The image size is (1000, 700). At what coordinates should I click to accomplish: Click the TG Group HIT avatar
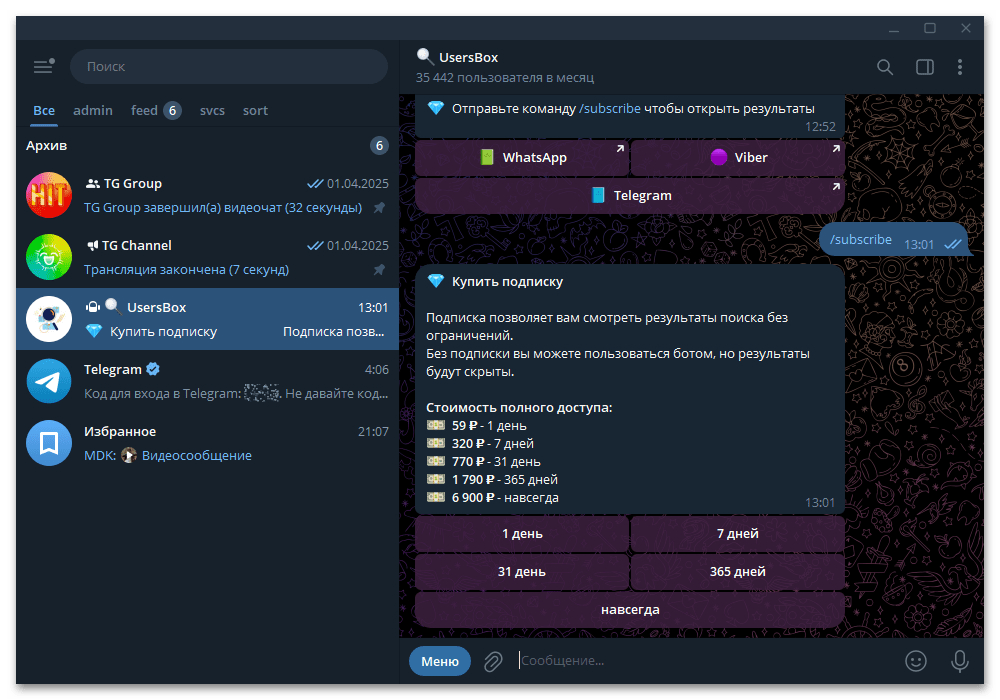[x=49, y=195]
